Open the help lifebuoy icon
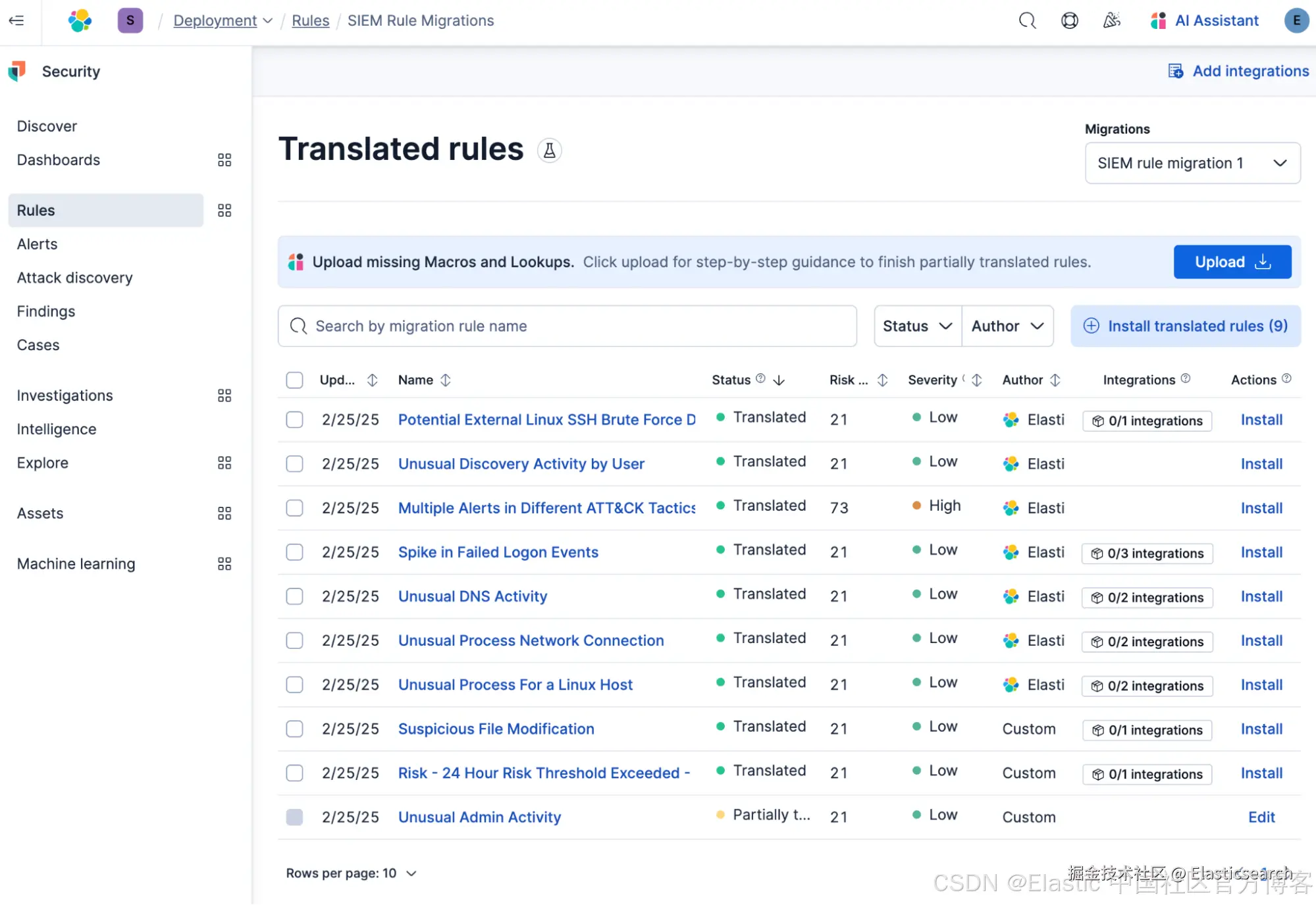 pos(1069,20)
